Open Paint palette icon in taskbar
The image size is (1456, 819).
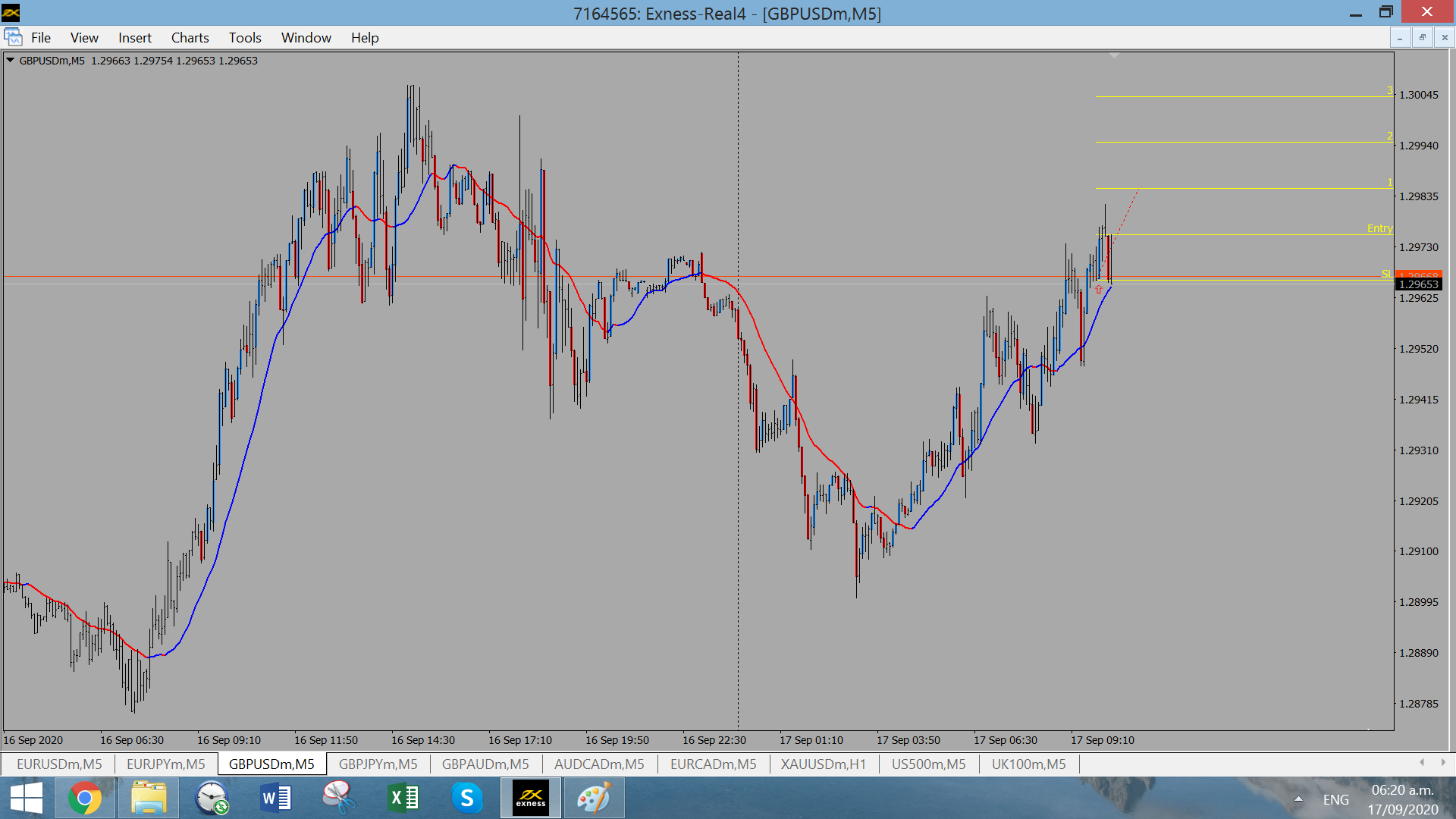[594, 798]
